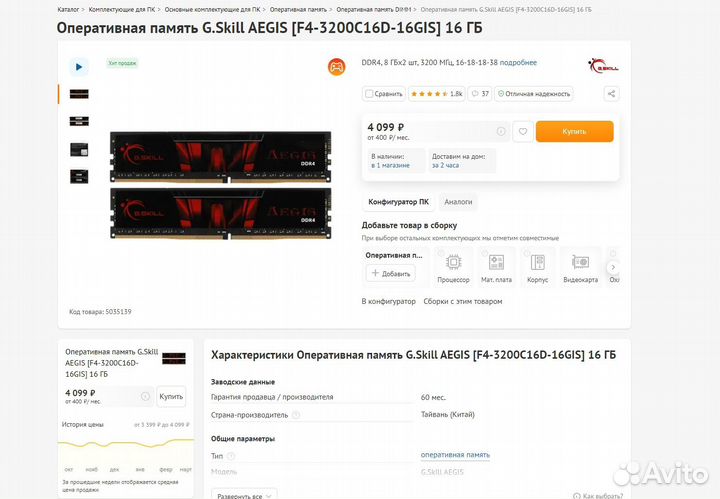Play the product video in gallery
Image resolution: width=720 pixels, height=499 pixels.
click(79, 67)
